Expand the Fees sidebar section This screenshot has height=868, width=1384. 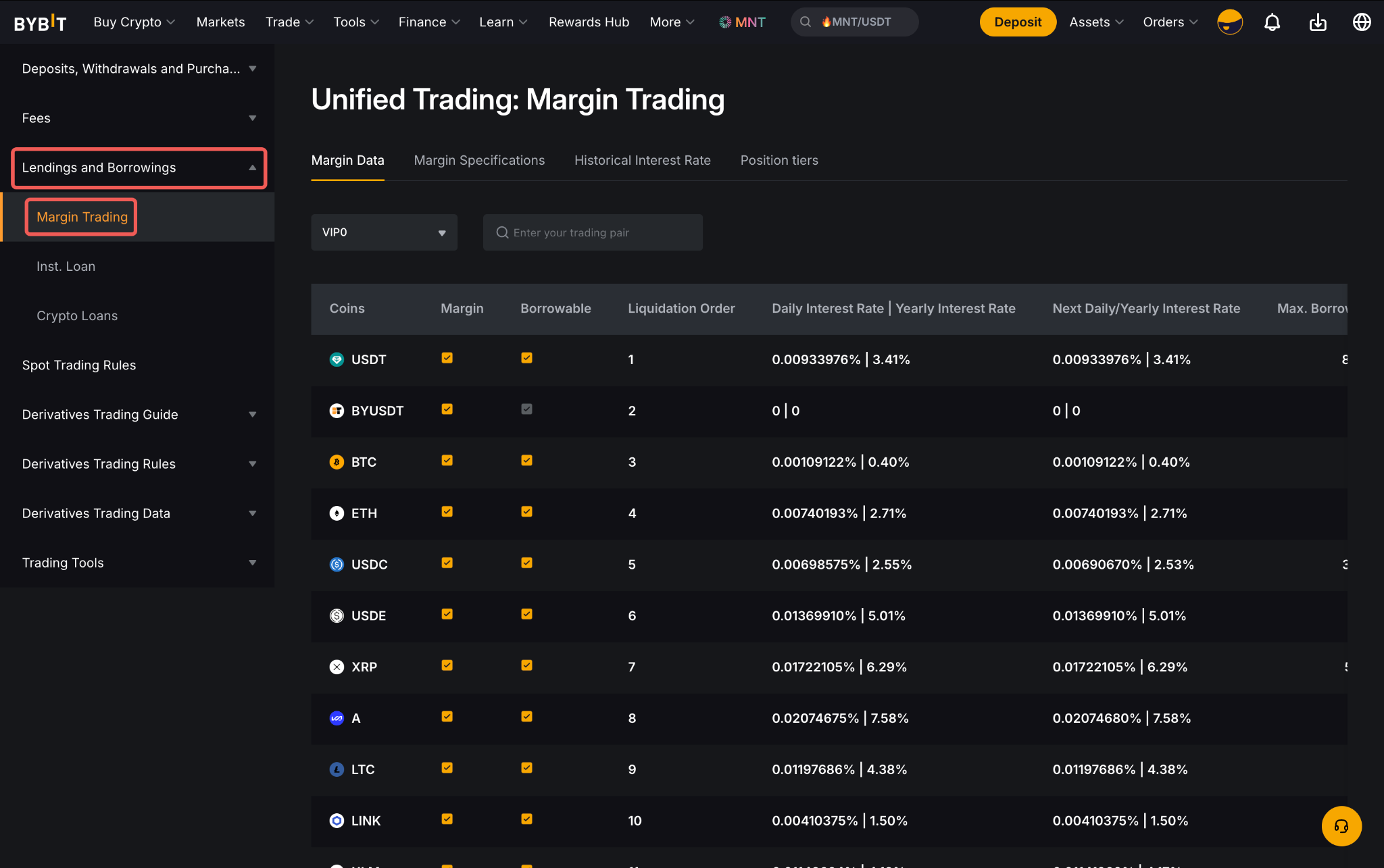139,118
